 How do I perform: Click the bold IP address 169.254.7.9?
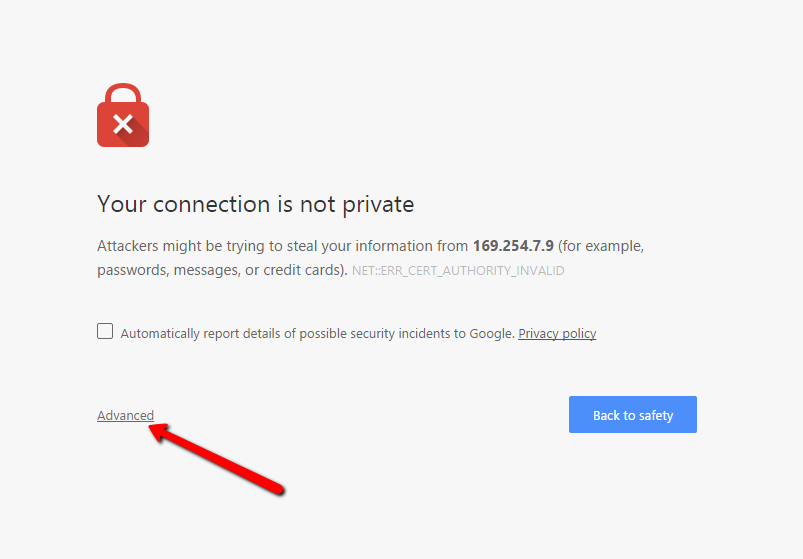pyautogui.click(x=513, y=246)
